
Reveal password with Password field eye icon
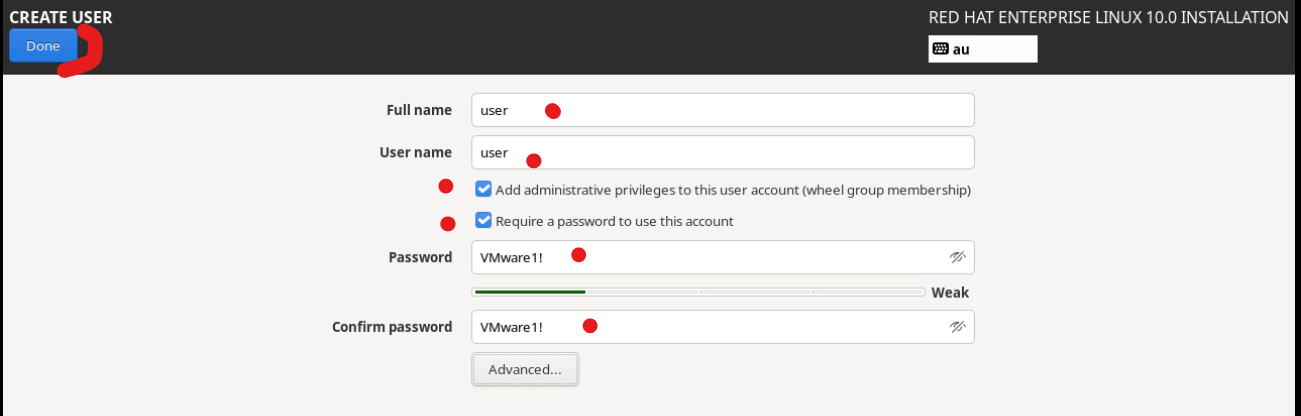pyautogui.click(x=957, y=257)
